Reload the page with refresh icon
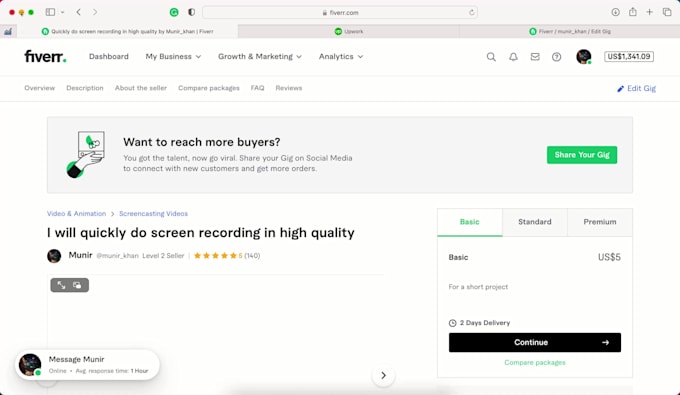680x395 pixels. pyautogui.click(x=471, y=13)
